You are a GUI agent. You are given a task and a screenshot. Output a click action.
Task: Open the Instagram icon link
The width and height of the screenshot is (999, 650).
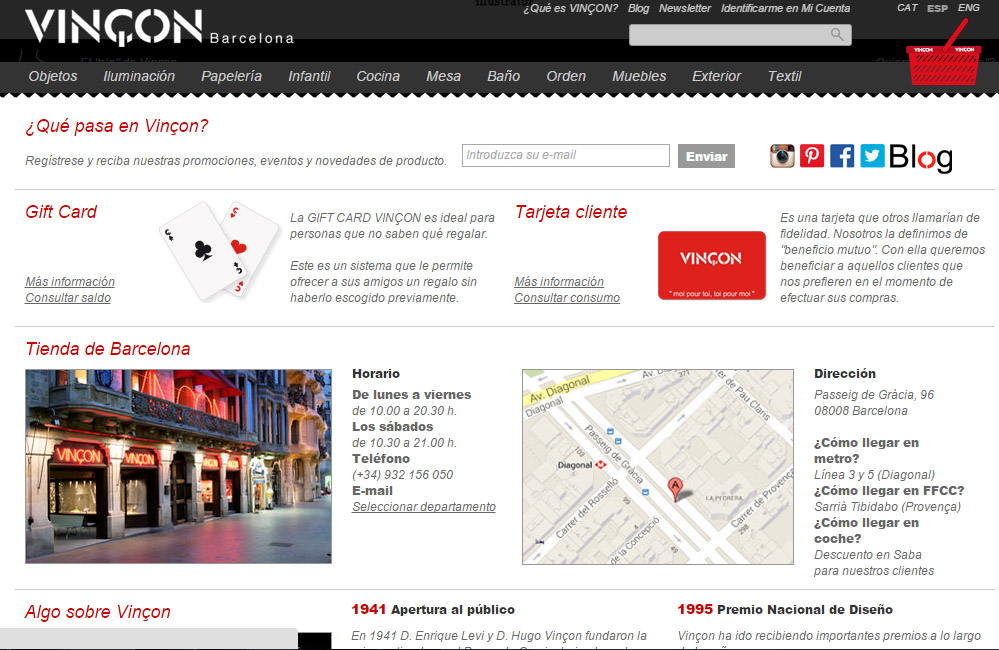pyautogui.click(x=782, y=156)
